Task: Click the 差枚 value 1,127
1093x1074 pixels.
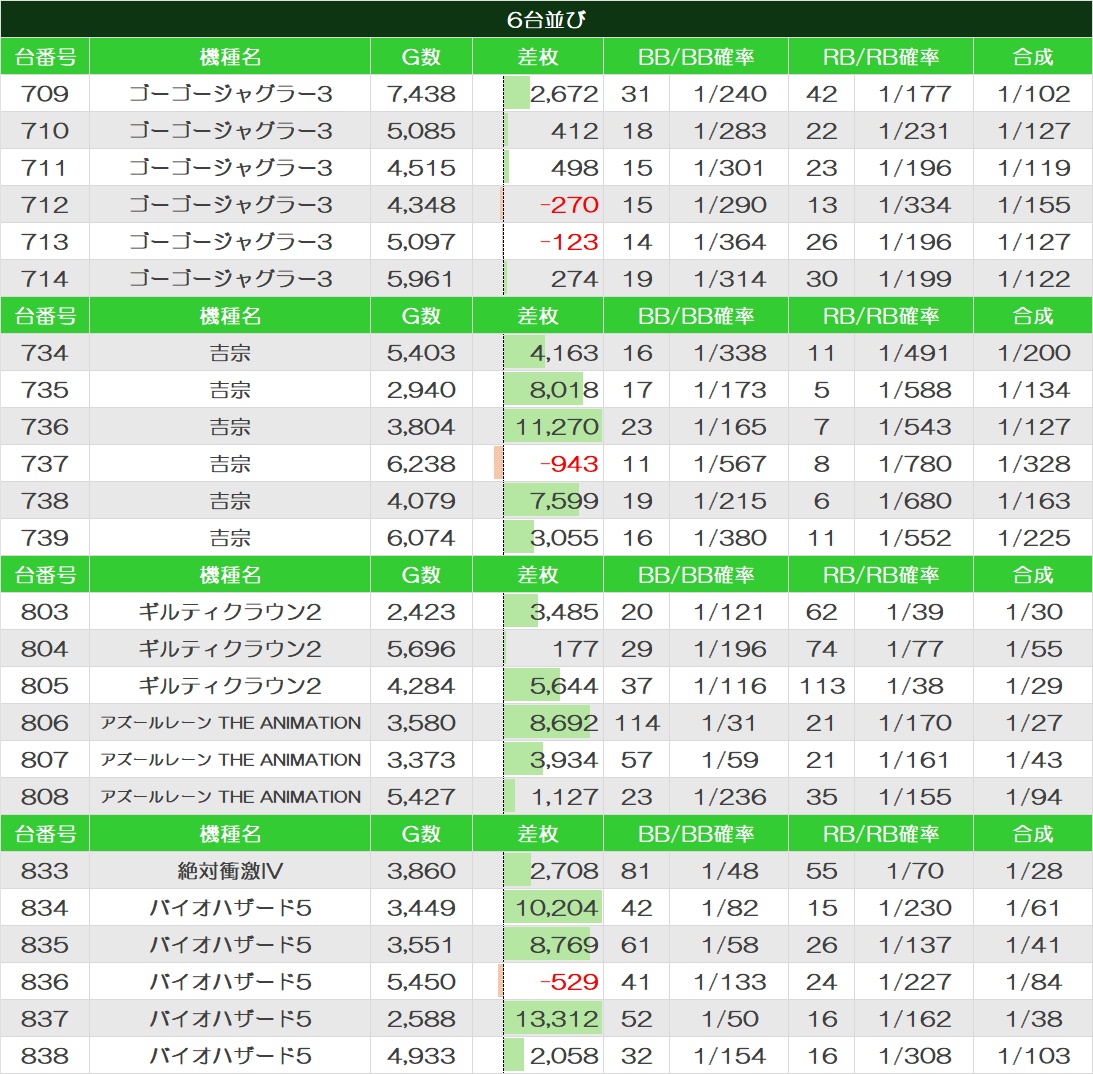Action: (x=565, y=796)
